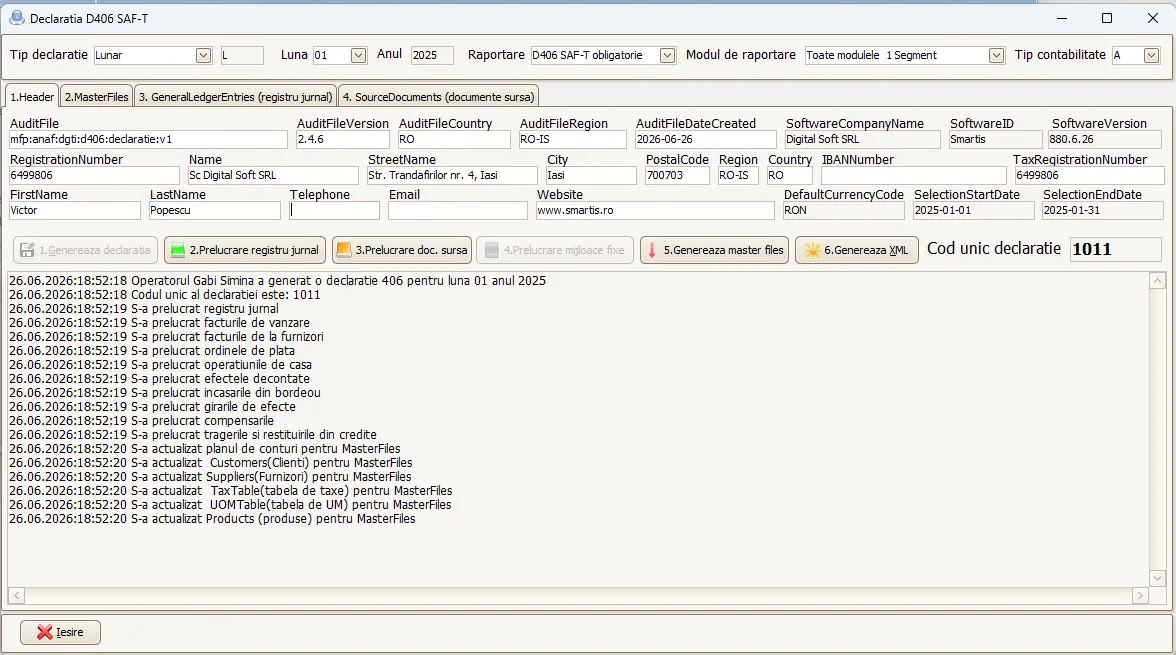Image resolution: width=1176 pixels, height=655 pixels.
Task: Select log line 'S-a prelucrat ordinele de plata'
Action: [152, 351]
